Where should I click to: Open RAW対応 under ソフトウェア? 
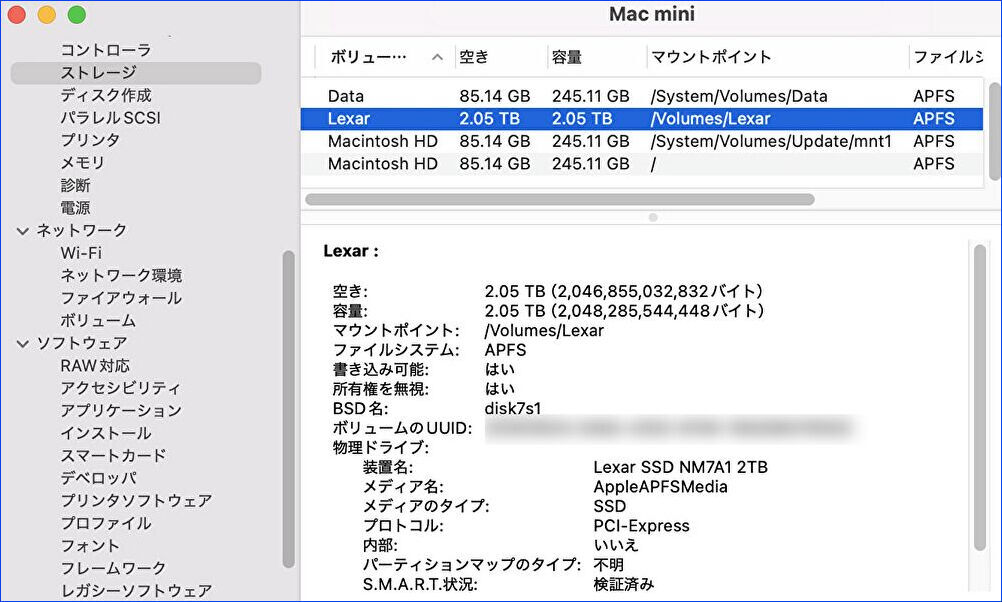95,366
